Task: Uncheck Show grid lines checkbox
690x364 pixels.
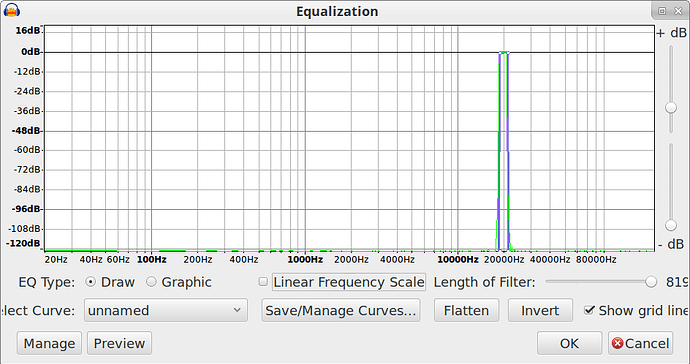Action: tap(589, 310)
